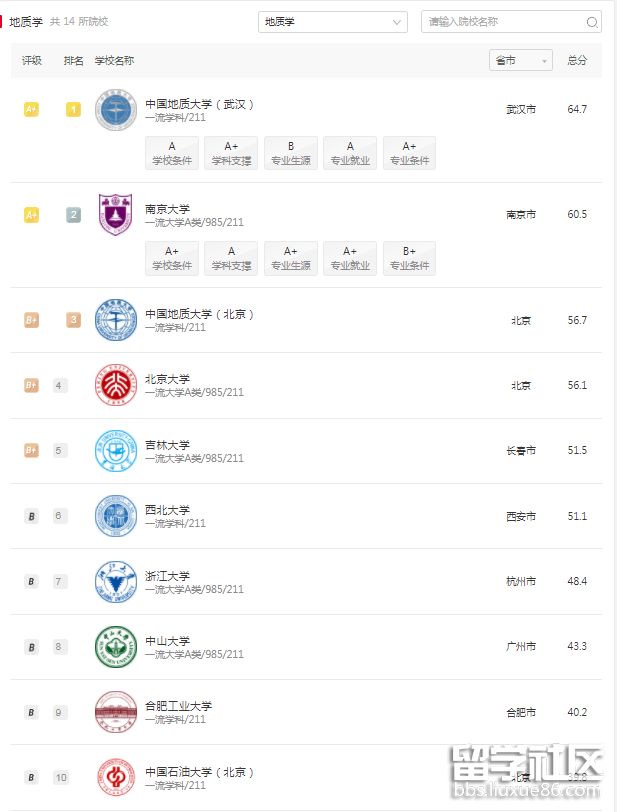Image resolution: width=617 pixels, height=812 pixels.
Task: Click the 中国地质大学（武汉） school logo
Action: point(115,111)
